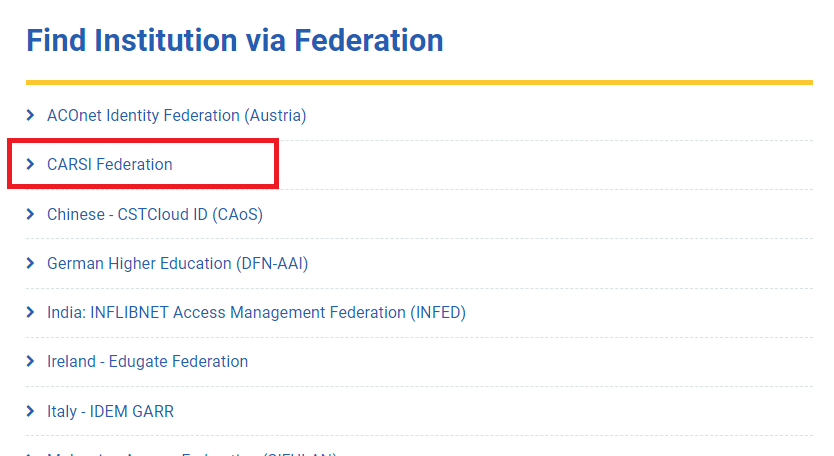
Task: Click the Find Institution via Federation heading
Action: point(234,40)
